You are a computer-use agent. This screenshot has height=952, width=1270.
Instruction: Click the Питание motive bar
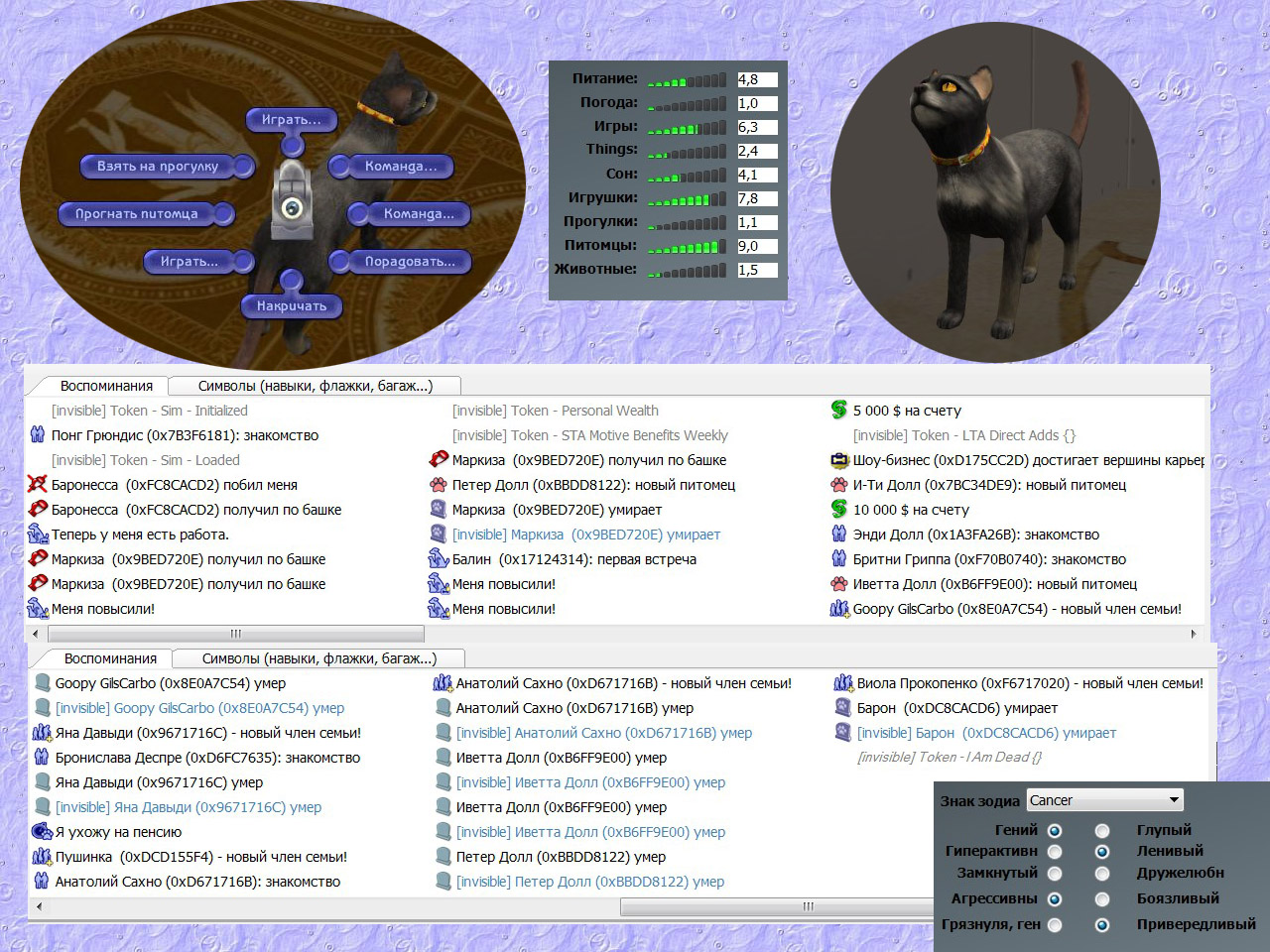pyautogui.click(x=687, y=80)
